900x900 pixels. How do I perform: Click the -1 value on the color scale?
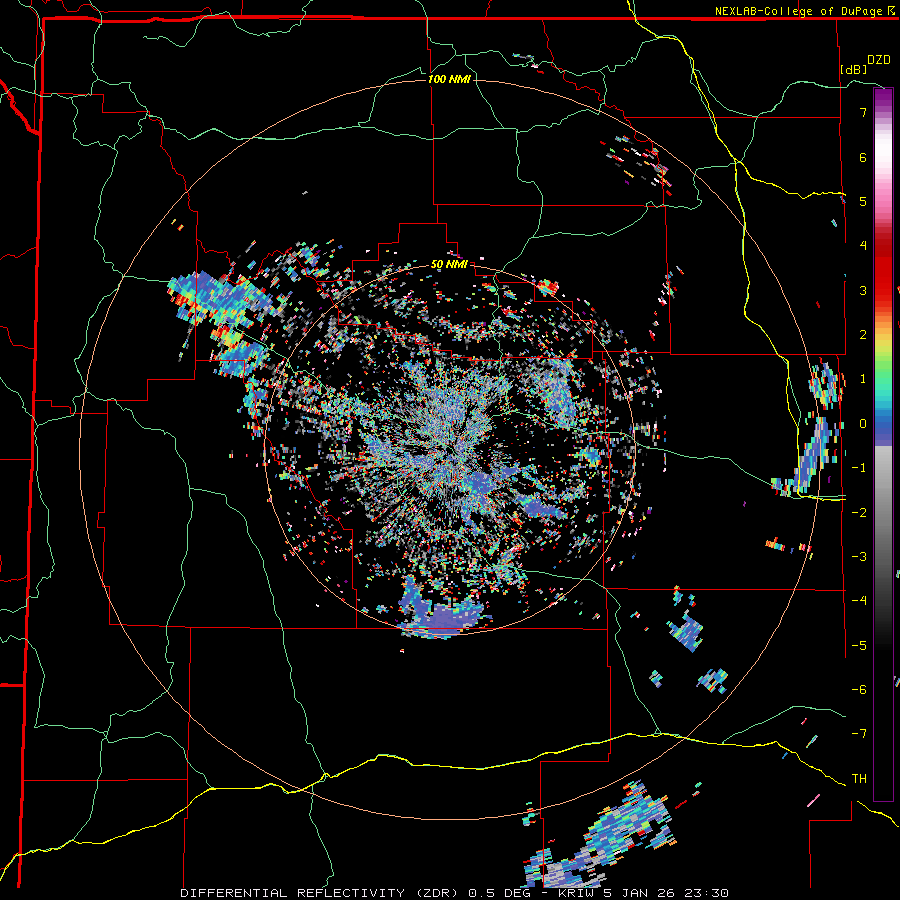[859, 468]
